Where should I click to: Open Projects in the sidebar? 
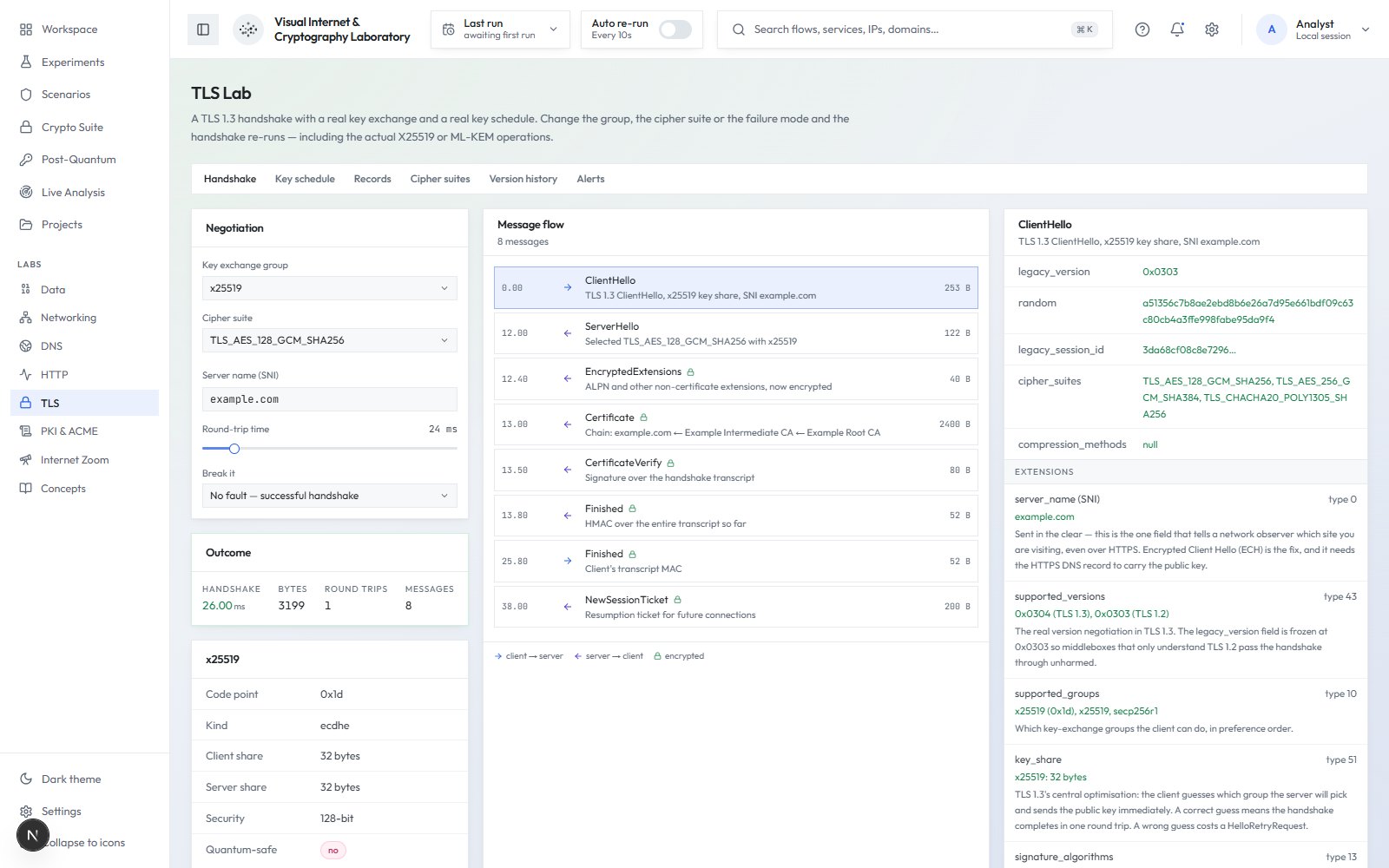click(84, 225)
